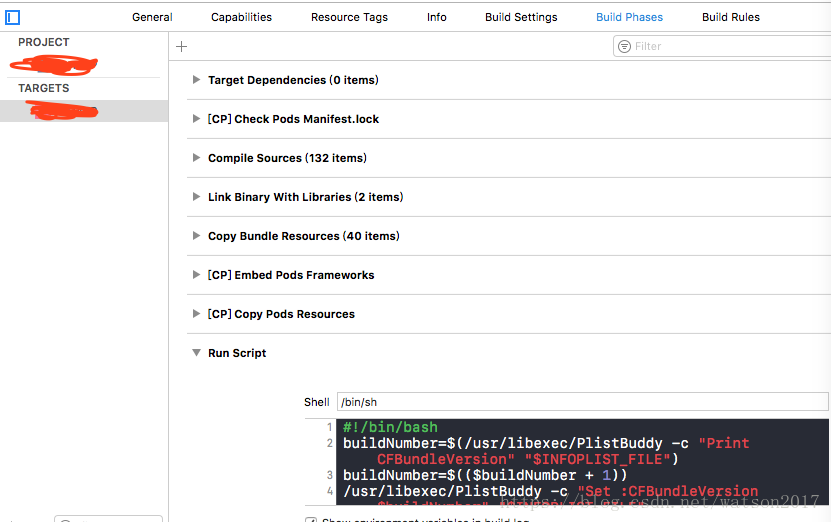Open the General tab
Viewport: 831px width, 522px height.
(x=152, y=17)
